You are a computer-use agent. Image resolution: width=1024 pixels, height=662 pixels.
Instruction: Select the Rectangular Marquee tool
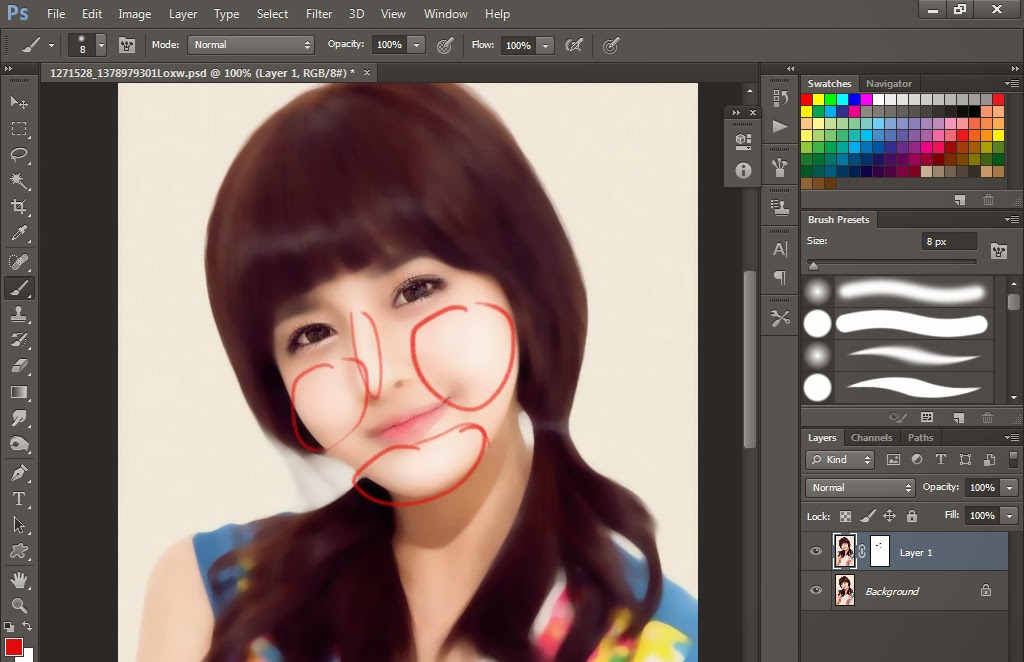(x=19, y=129)
